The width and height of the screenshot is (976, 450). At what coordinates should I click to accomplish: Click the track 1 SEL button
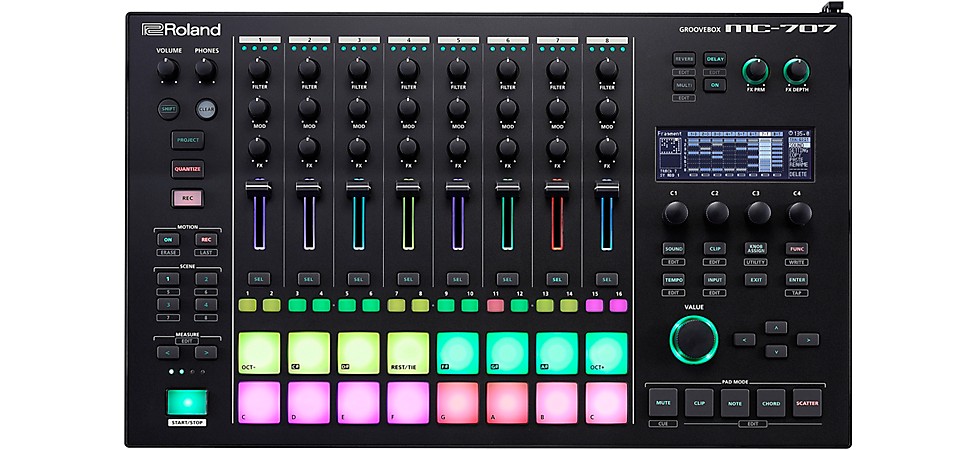click(259, 279)
